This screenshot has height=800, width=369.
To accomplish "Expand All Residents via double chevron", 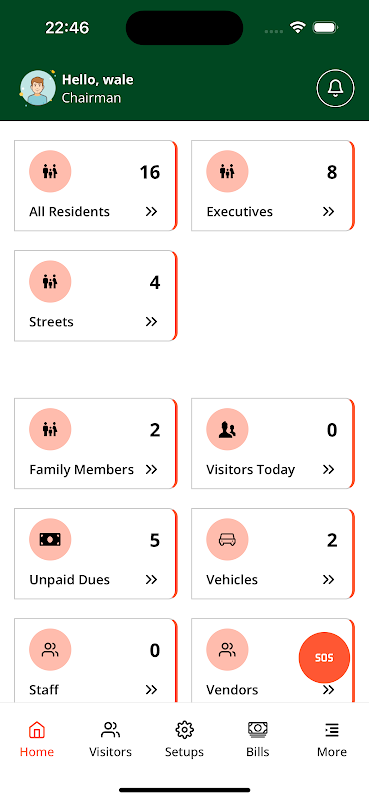I will [151, 212].
